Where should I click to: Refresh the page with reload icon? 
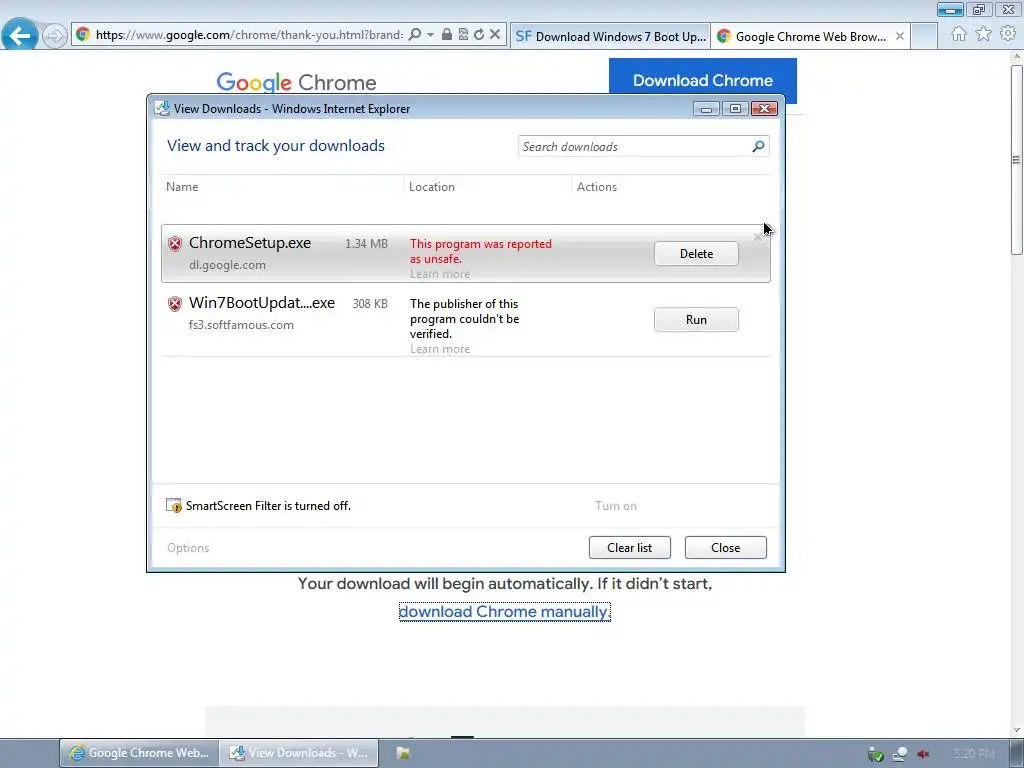click(479, 35)
